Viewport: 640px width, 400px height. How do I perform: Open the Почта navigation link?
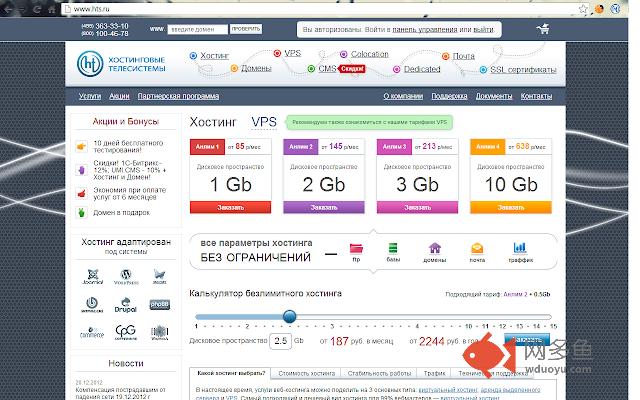point(464,56)
